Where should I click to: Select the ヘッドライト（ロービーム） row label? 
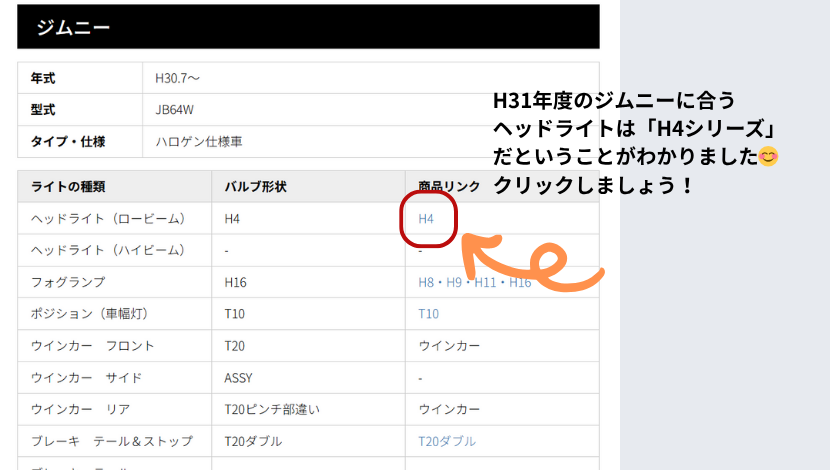(x=106, y=219)
